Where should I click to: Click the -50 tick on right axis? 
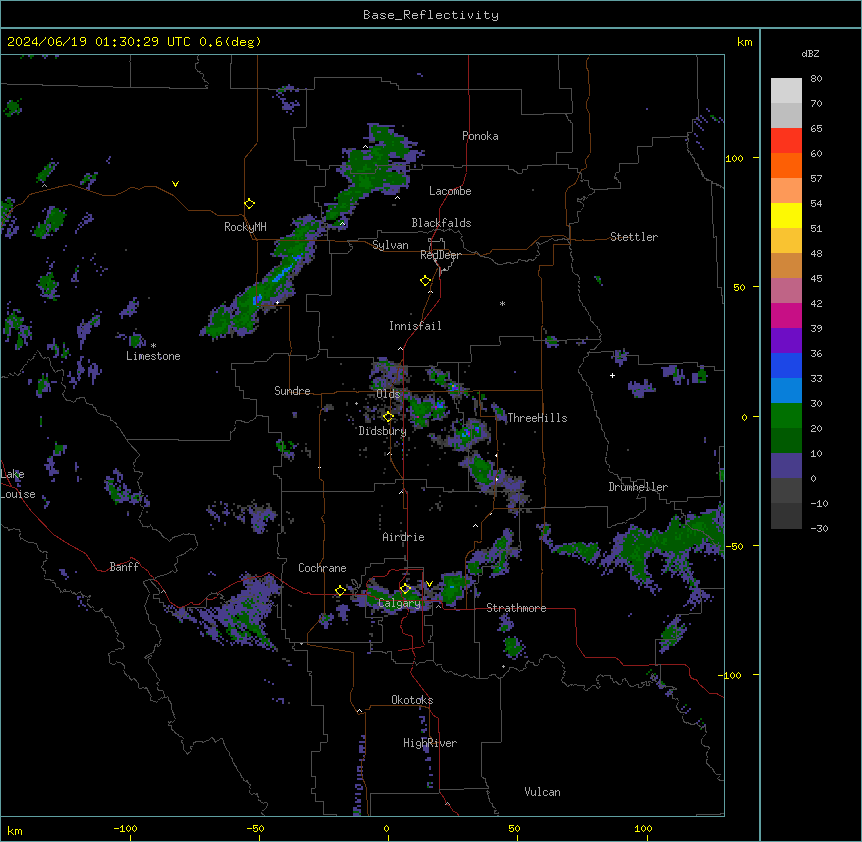[x=734, y=546]
